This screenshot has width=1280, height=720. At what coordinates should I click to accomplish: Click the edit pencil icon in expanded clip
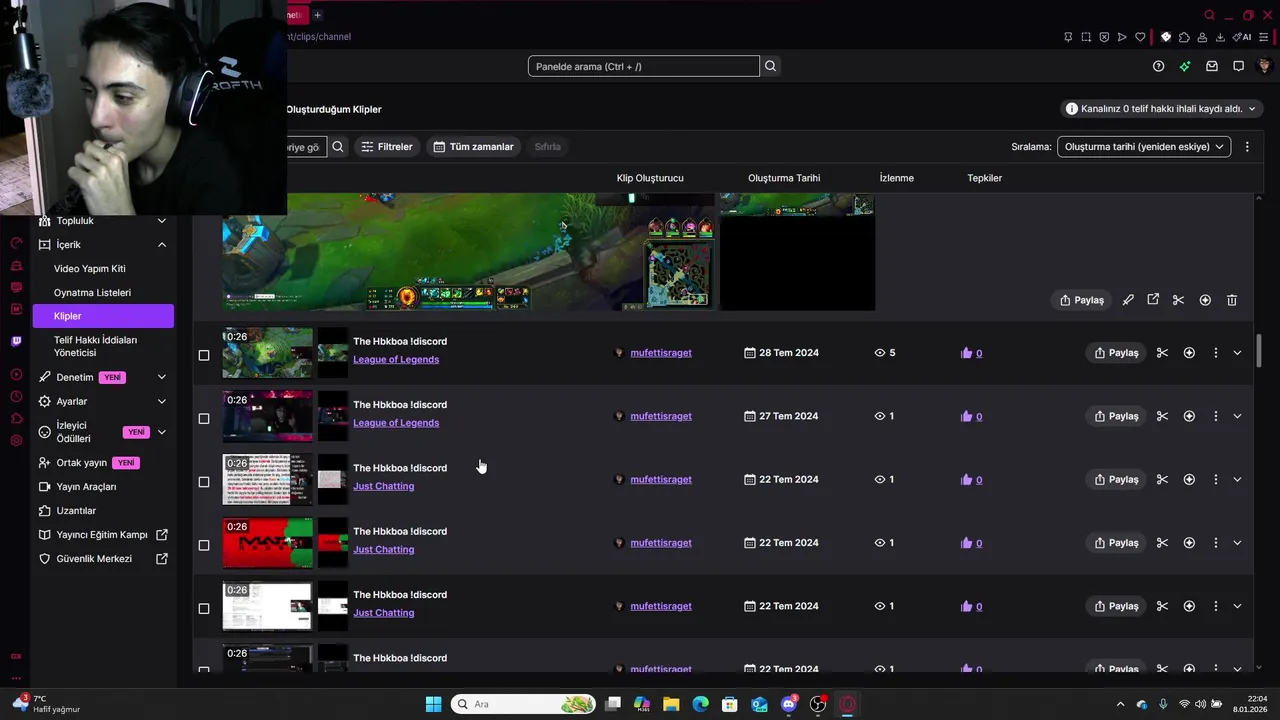(x=1128, y=300)
